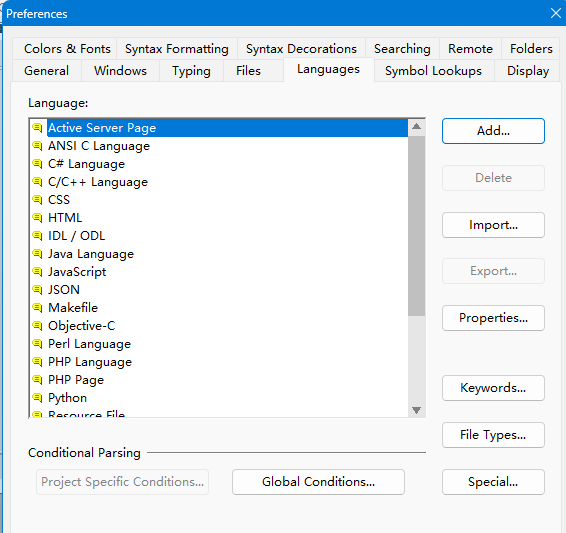
Task: Select the JSON language entry
Action: coord(219,289)
